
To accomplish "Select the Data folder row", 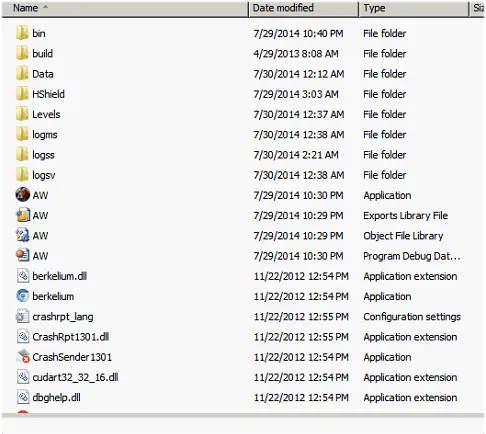I will (243, 74).
